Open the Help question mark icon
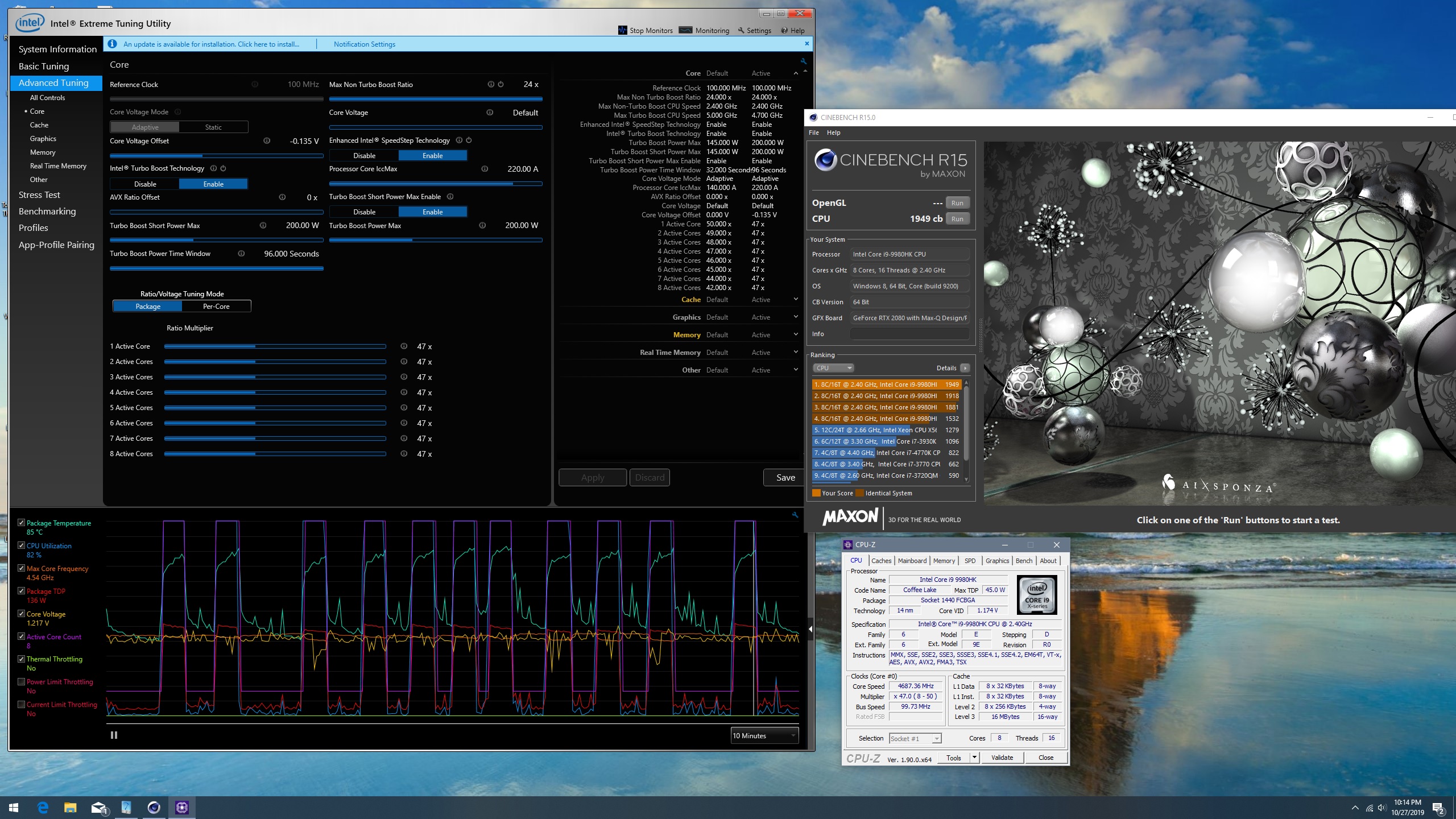 (784, 30)
